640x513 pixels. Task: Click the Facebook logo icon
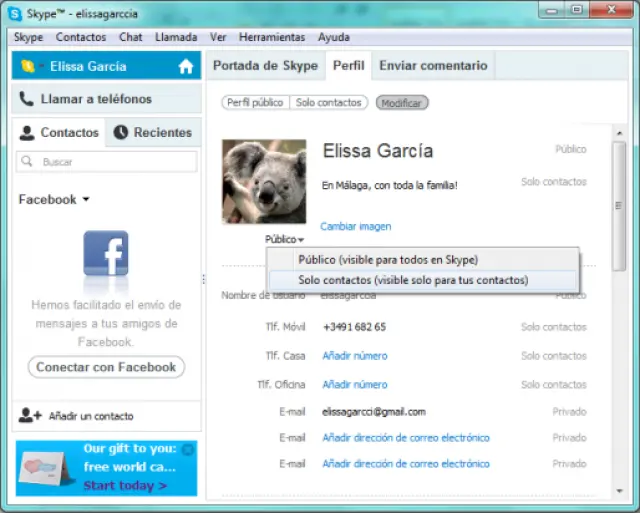click(x=106, y=253)
